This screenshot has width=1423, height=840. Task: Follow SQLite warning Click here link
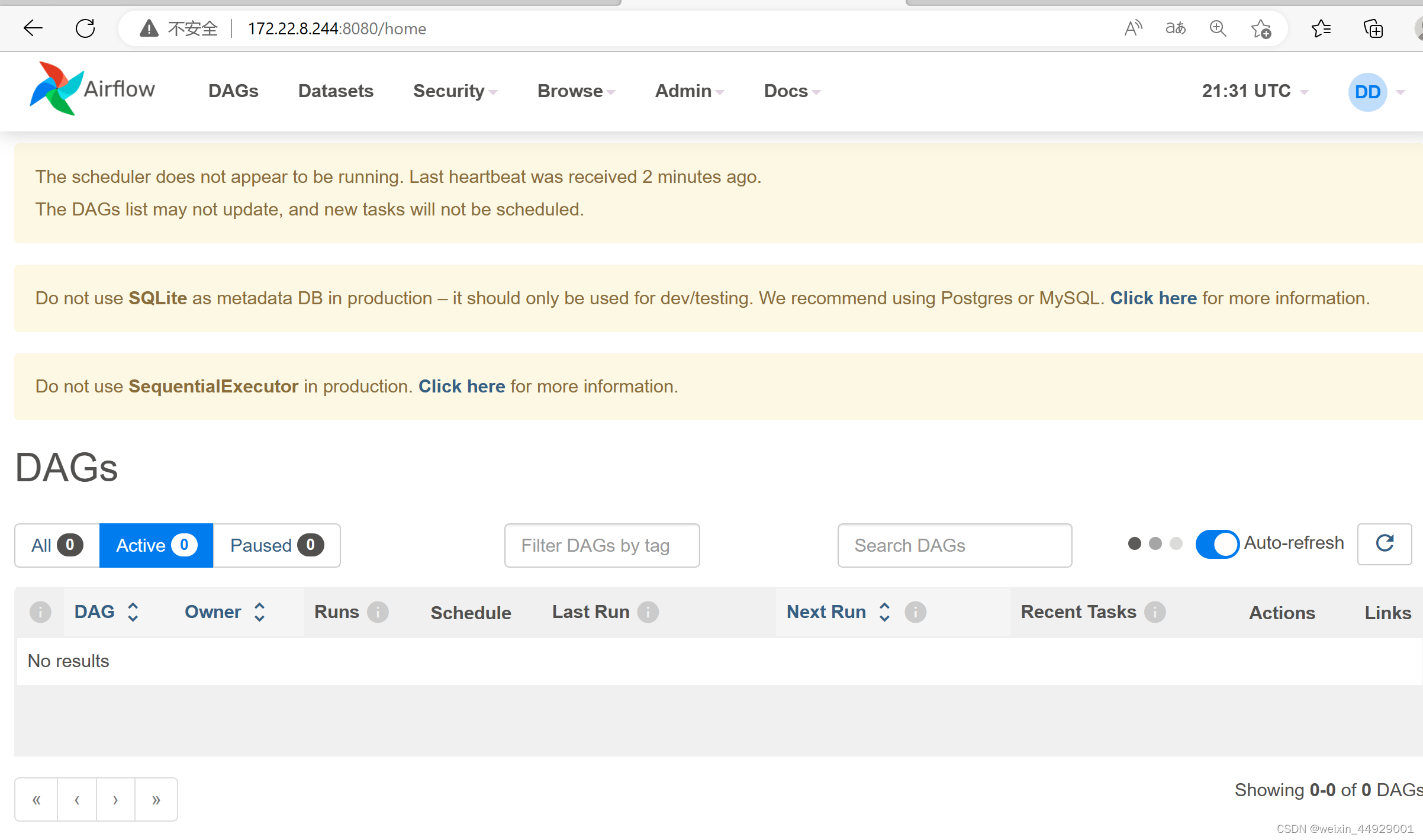(x=1153, y=298)
